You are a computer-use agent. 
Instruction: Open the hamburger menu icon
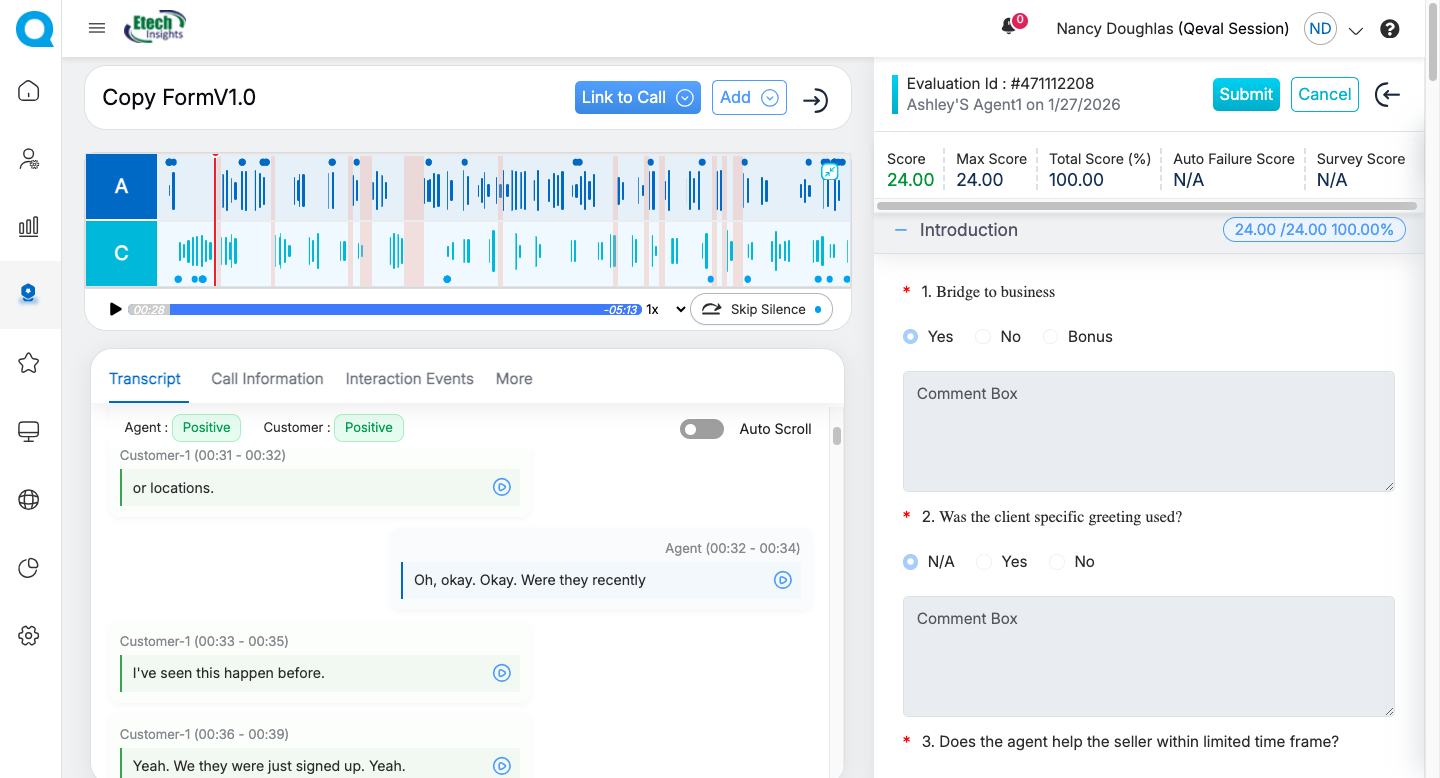97,28
